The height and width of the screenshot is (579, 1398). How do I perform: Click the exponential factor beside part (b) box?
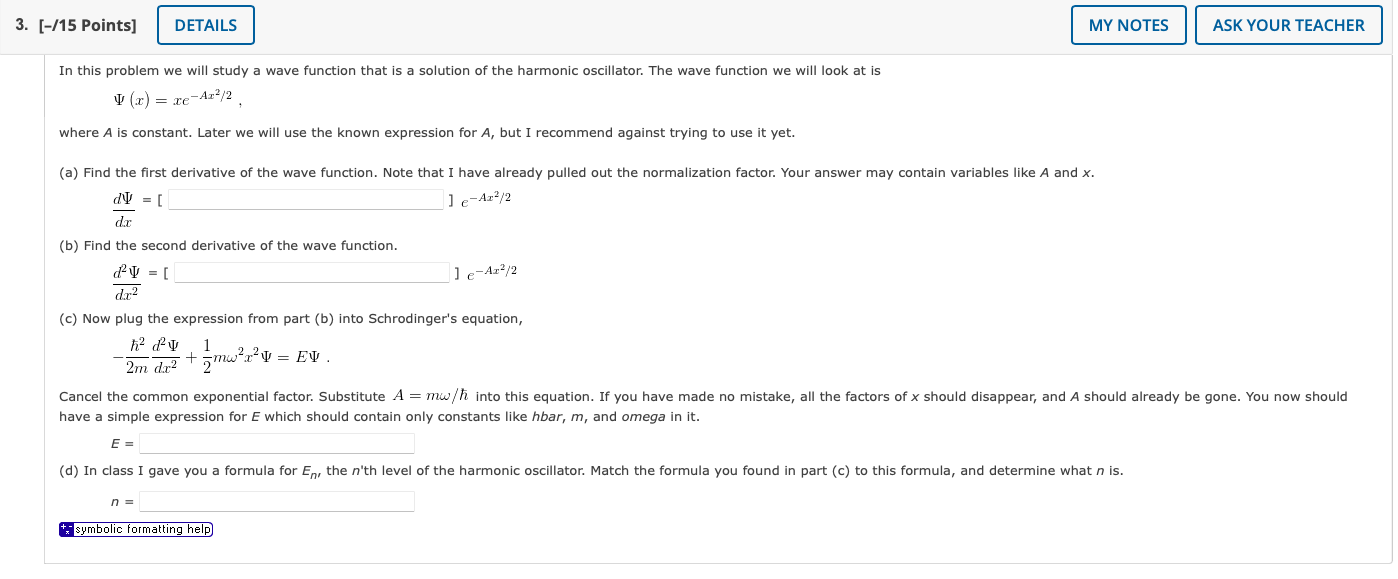point(494,270)
